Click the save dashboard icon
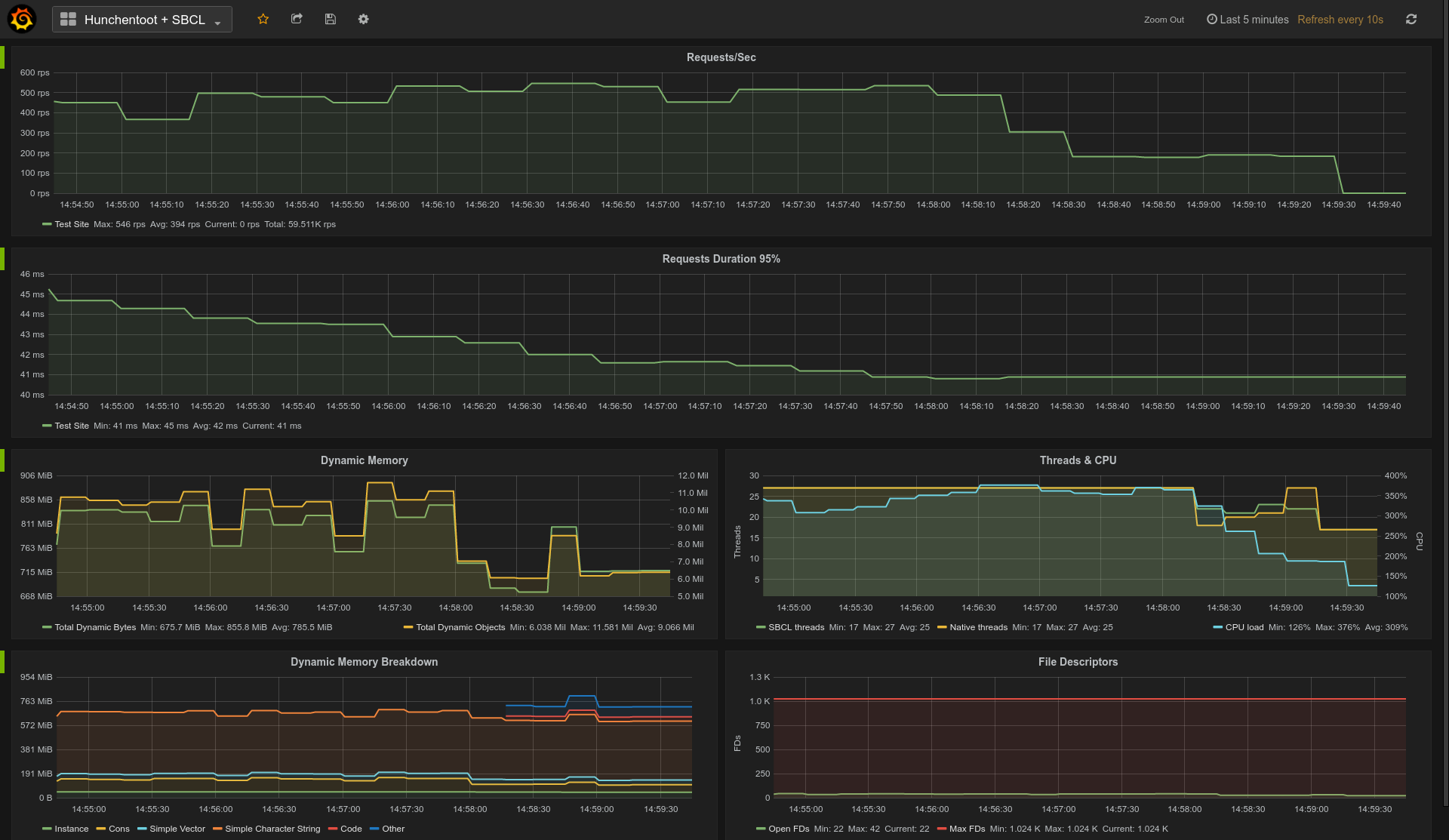This screenshot has width=1449, height=840. 330,19
